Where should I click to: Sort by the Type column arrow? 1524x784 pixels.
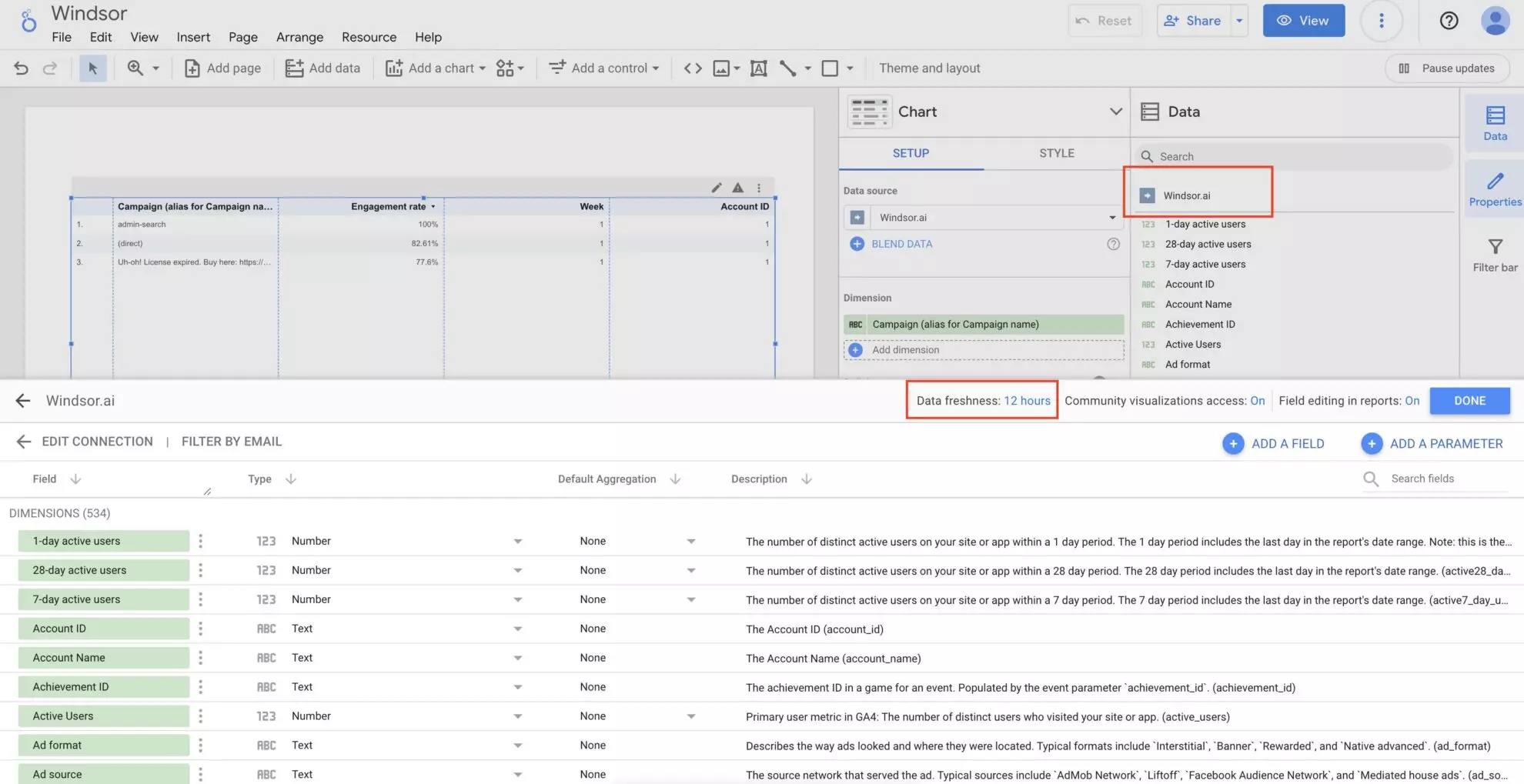point(290,479)
